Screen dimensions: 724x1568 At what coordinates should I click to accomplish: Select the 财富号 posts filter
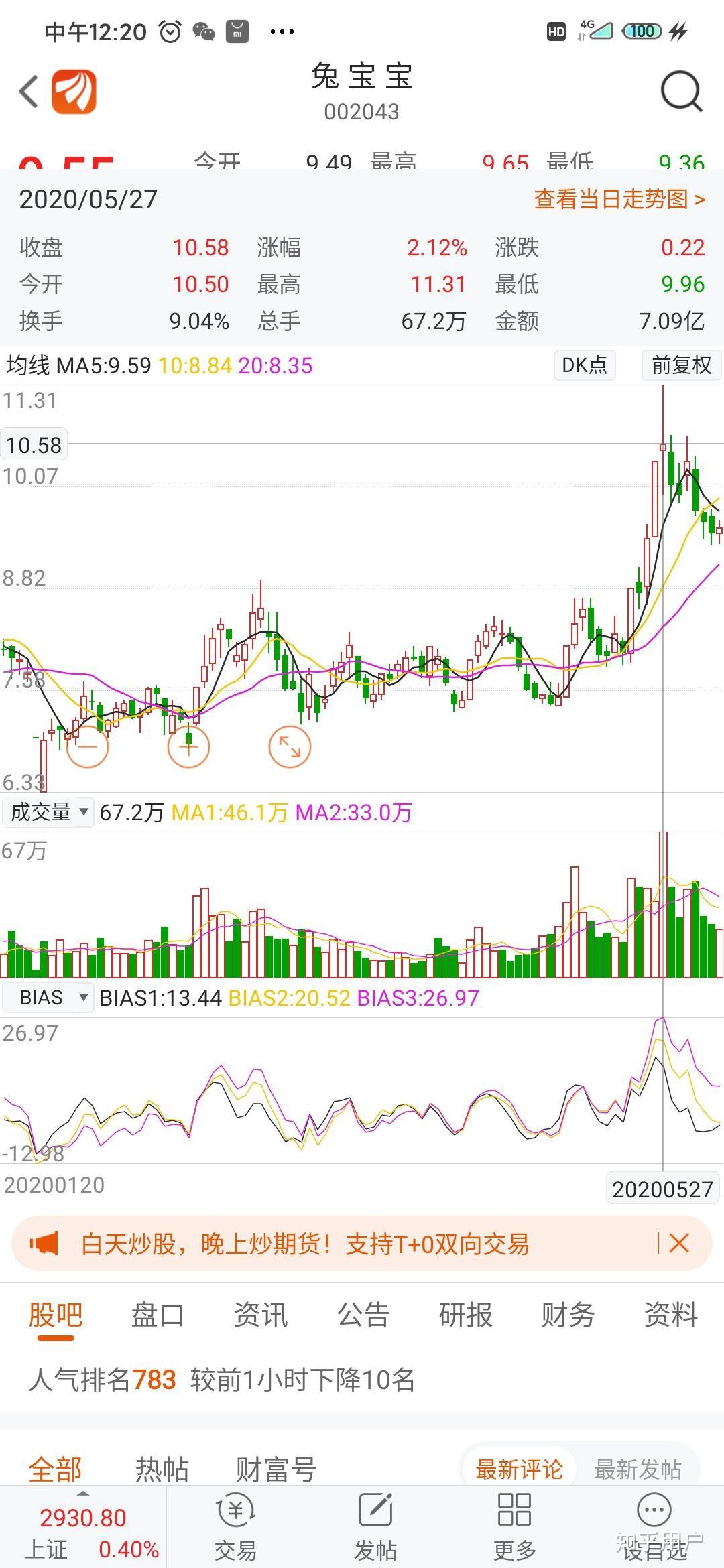click(276, 1470)
